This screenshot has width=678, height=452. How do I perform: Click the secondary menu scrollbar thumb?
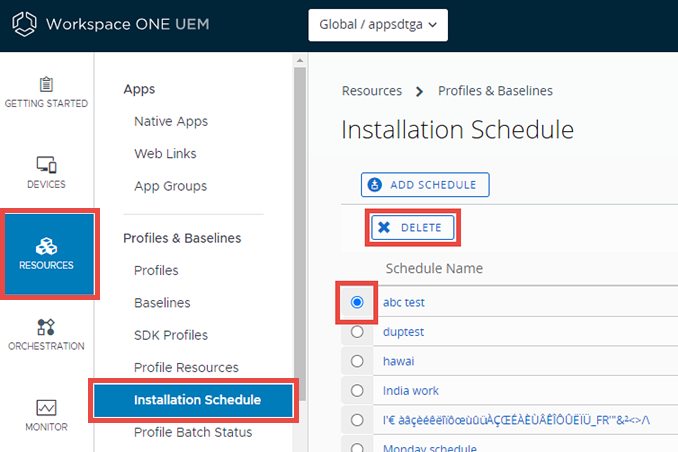[300, 234]
